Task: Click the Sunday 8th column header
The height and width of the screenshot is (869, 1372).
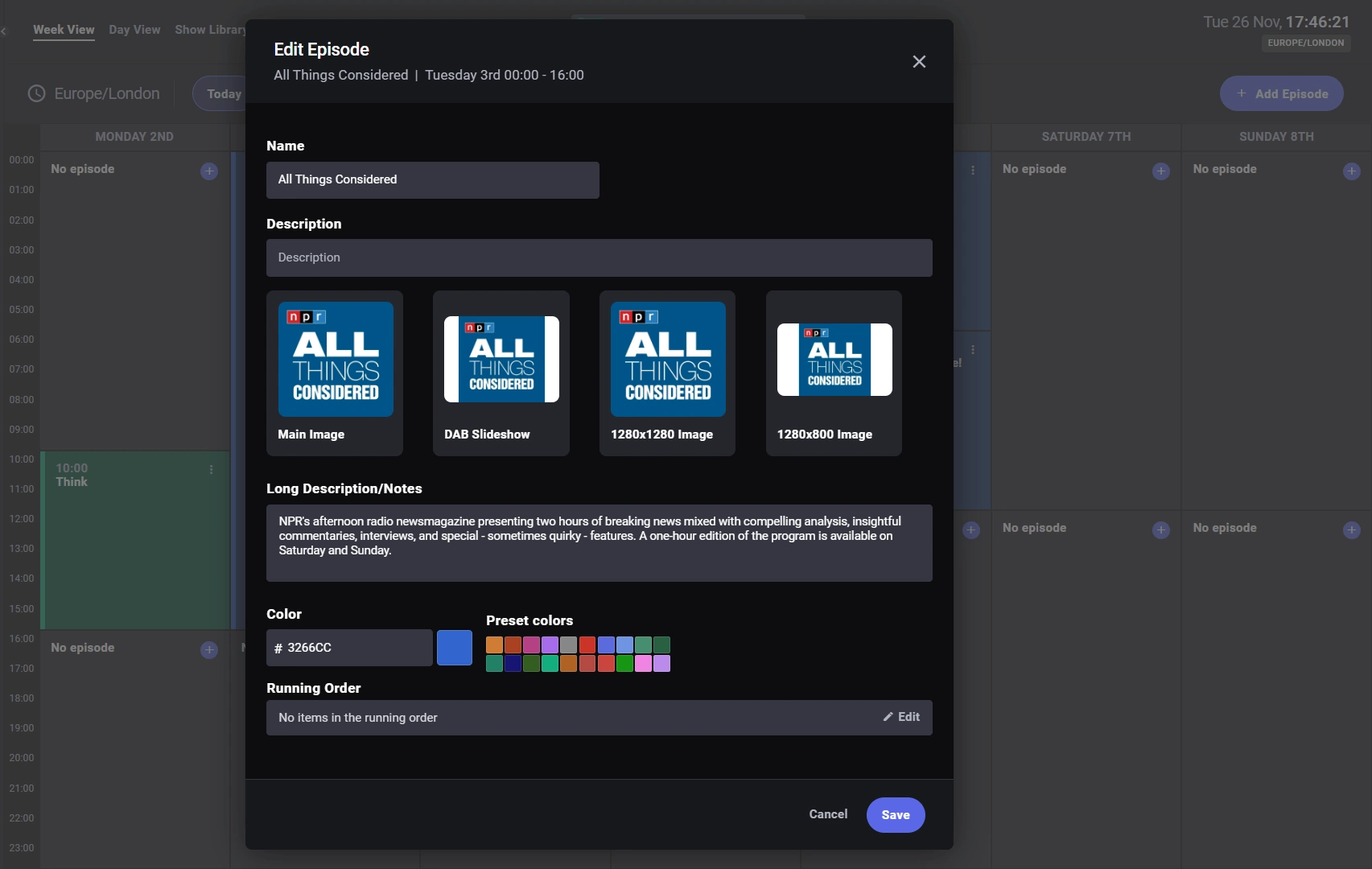Action: (x=1277, y=137)
